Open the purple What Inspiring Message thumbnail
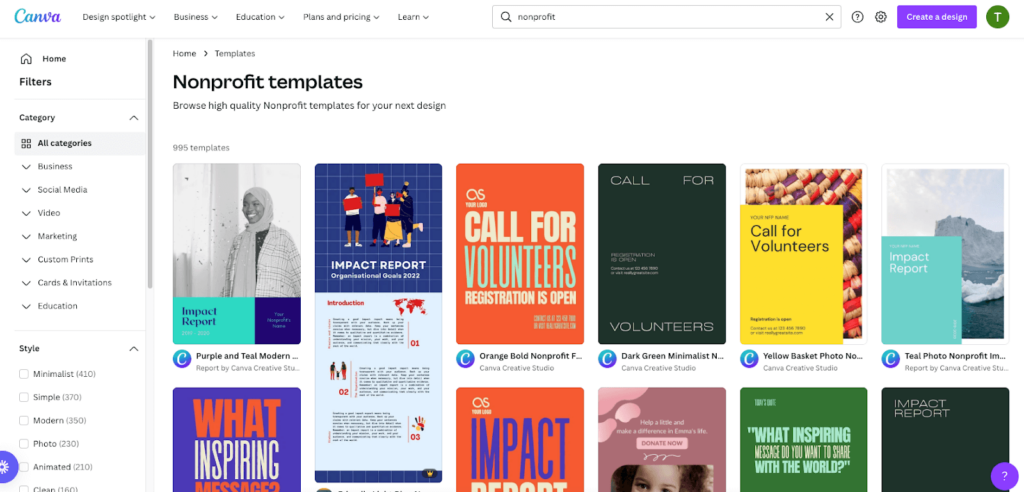The height and width of the screenshot is (492, 1024). click(236, 440)
